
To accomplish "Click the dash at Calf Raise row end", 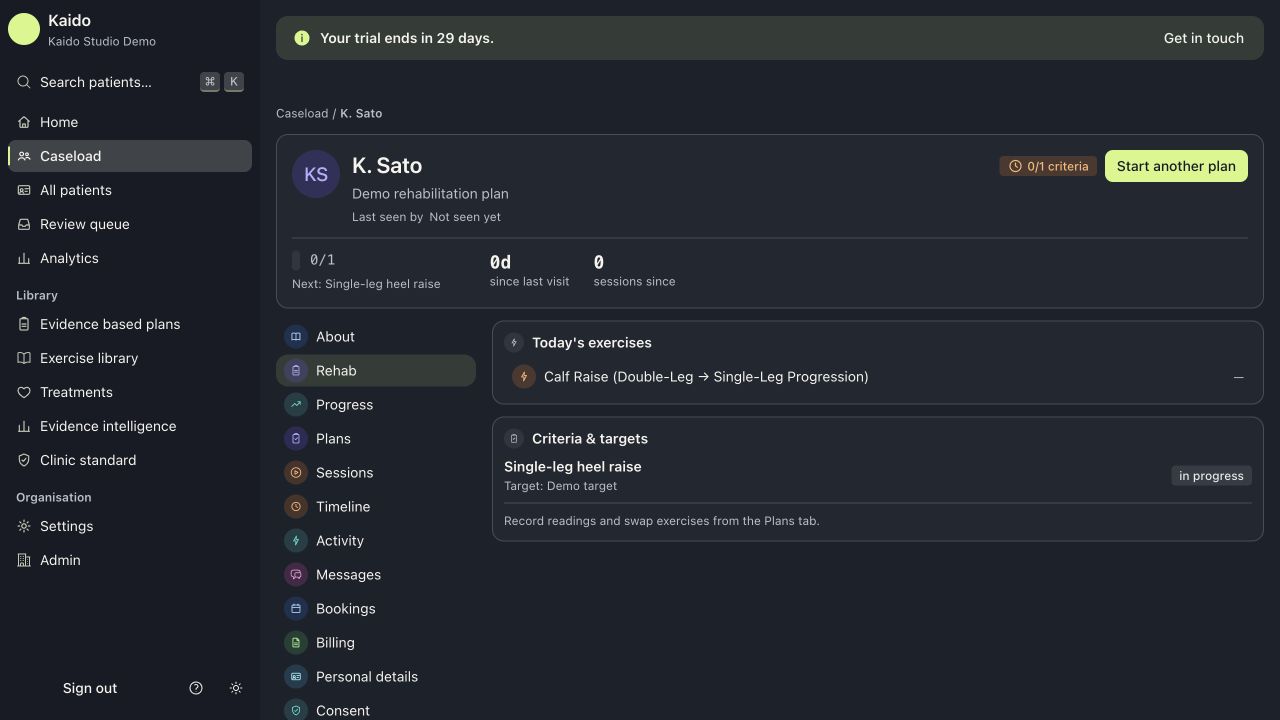I will [1239, 377].
